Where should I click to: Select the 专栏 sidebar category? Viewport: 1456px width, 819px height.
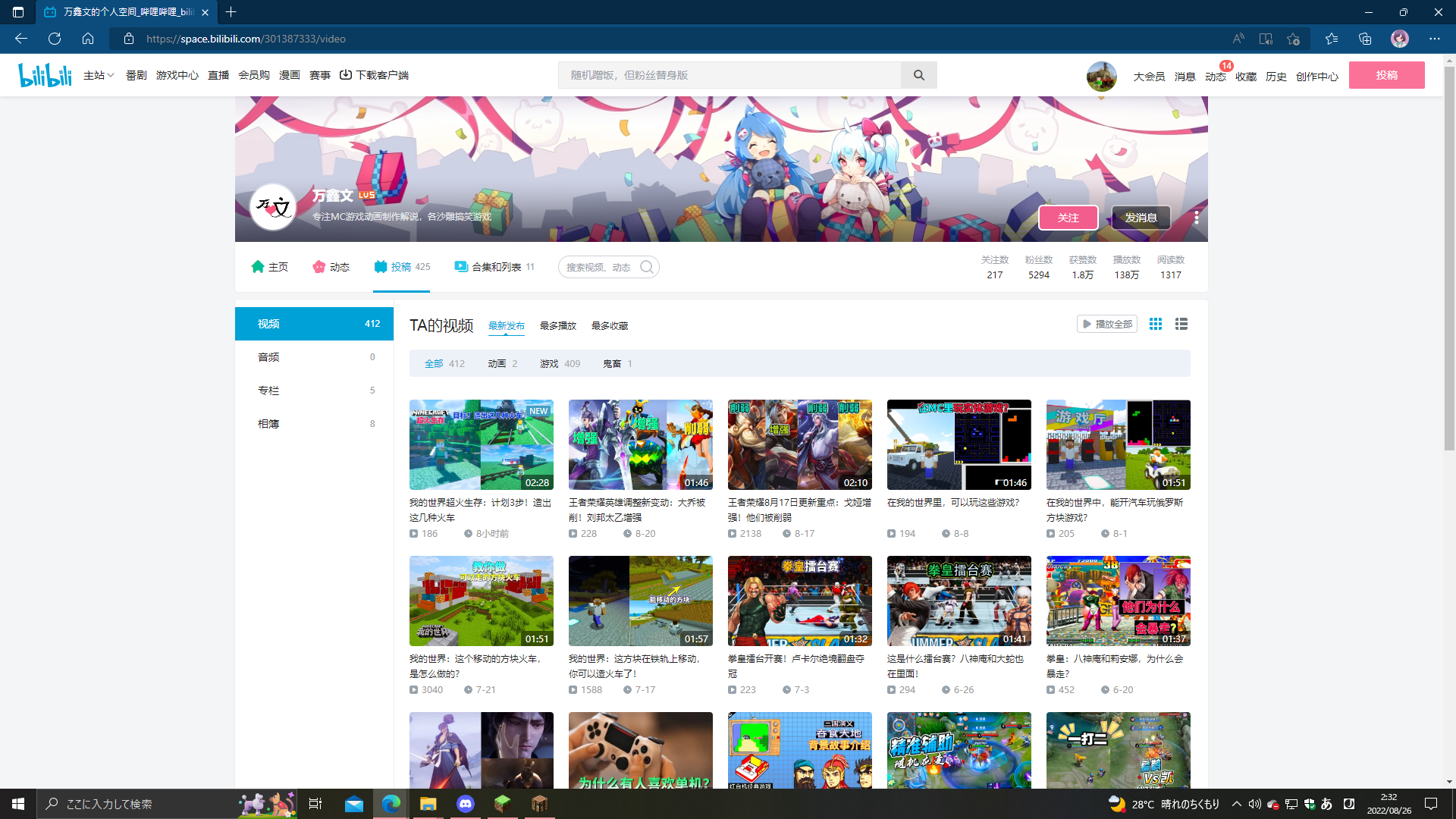[268, 391]
